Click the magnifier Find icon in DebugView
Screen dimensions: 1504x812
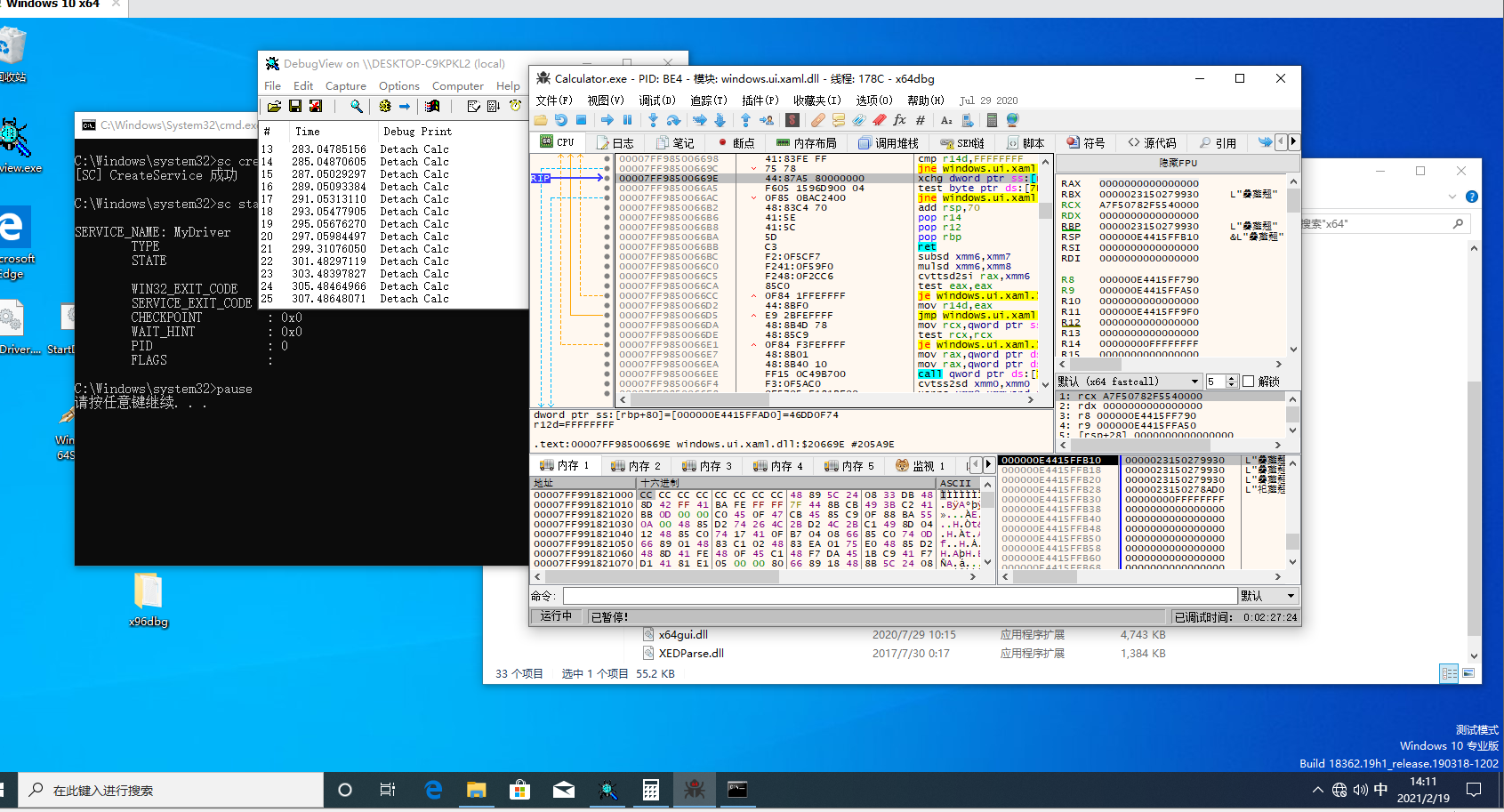tap(357, 107)
